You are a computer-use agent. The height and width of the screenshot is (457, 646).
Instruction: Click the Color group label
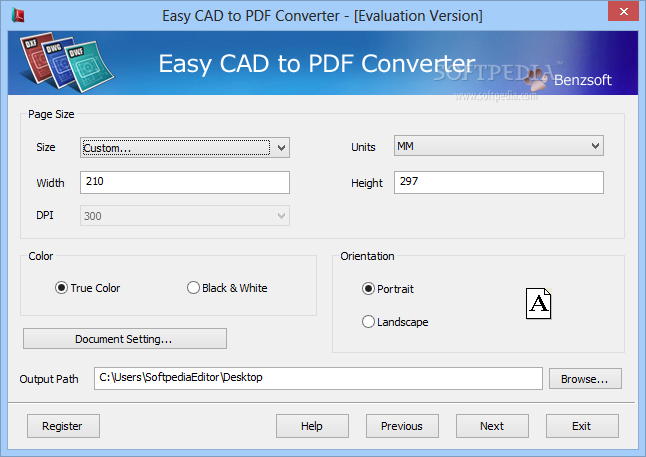point(40,256)
